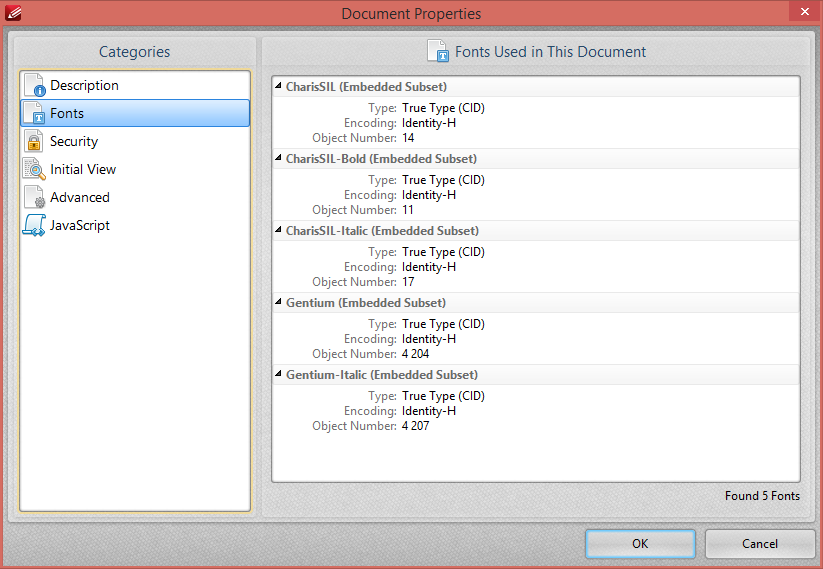The width and height of the screenshot is (823, 569).
Task: Click the Fonts Used in This Document heading
Action: 550,51
